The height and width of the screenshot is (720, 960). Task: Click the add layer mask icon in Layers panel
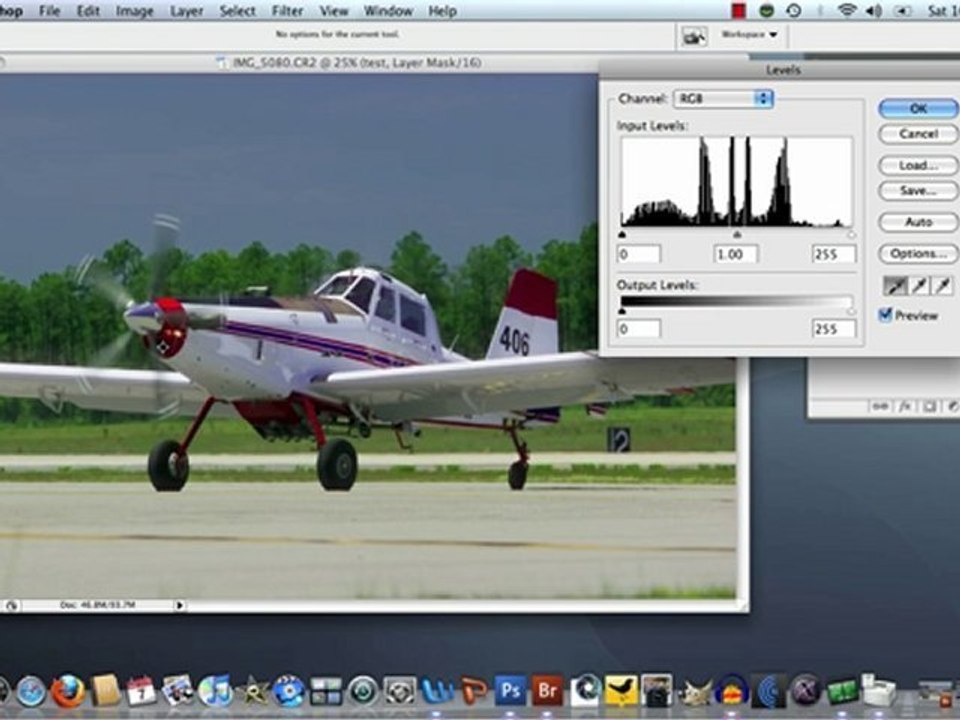point(929,407)
